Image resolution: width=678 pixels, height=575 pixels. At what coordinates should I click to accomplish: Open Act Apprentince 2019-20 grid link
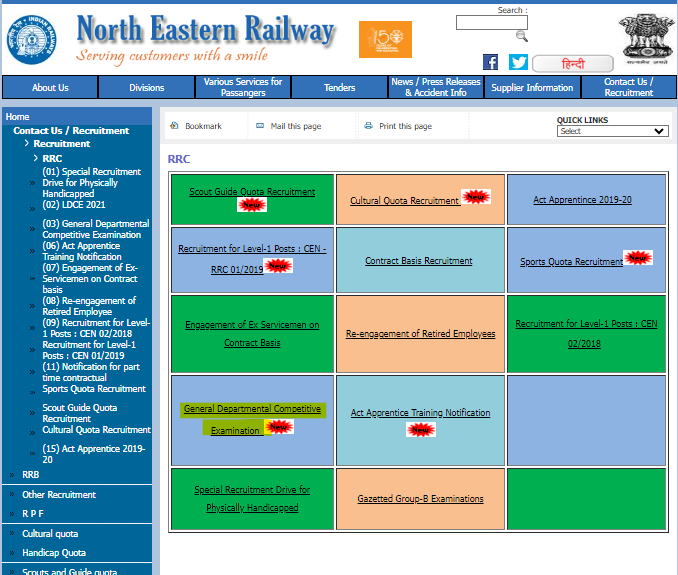(582, 200)
